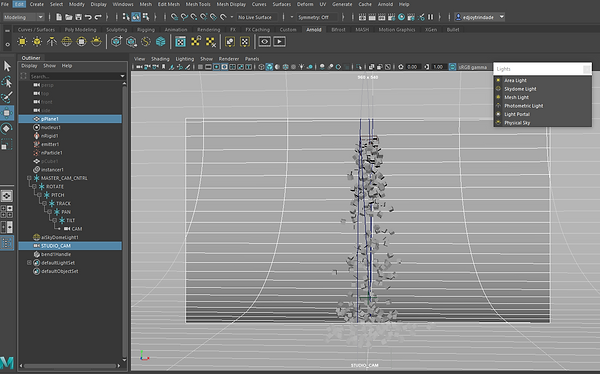Screen dimensions: 600x374
Task: Toggle smooth shade all in viewport toolbar
Action: (x=269, y=67)
